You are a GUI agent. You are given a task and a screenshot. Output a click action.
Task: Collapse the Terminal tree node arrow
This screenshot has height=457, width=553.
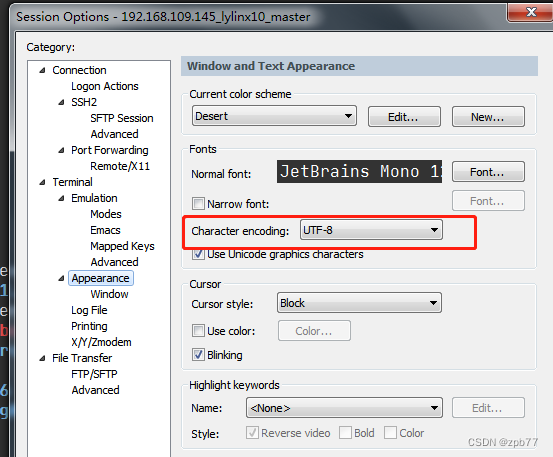(42, 182)
